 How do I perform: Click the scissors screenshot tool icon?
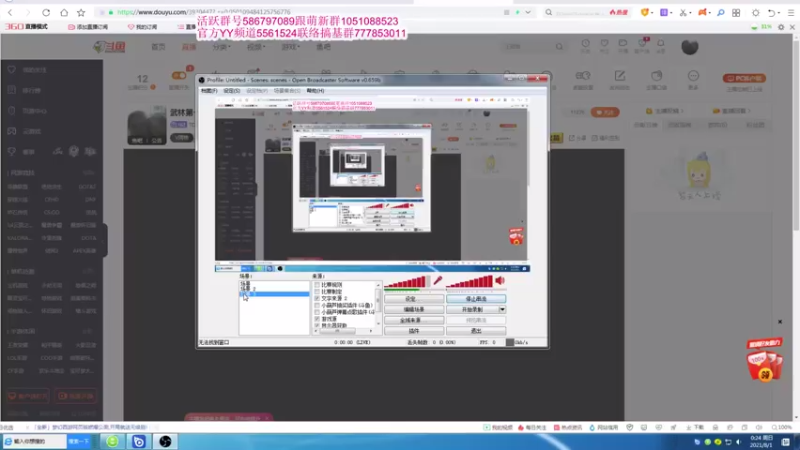click(x=683, y=13)
